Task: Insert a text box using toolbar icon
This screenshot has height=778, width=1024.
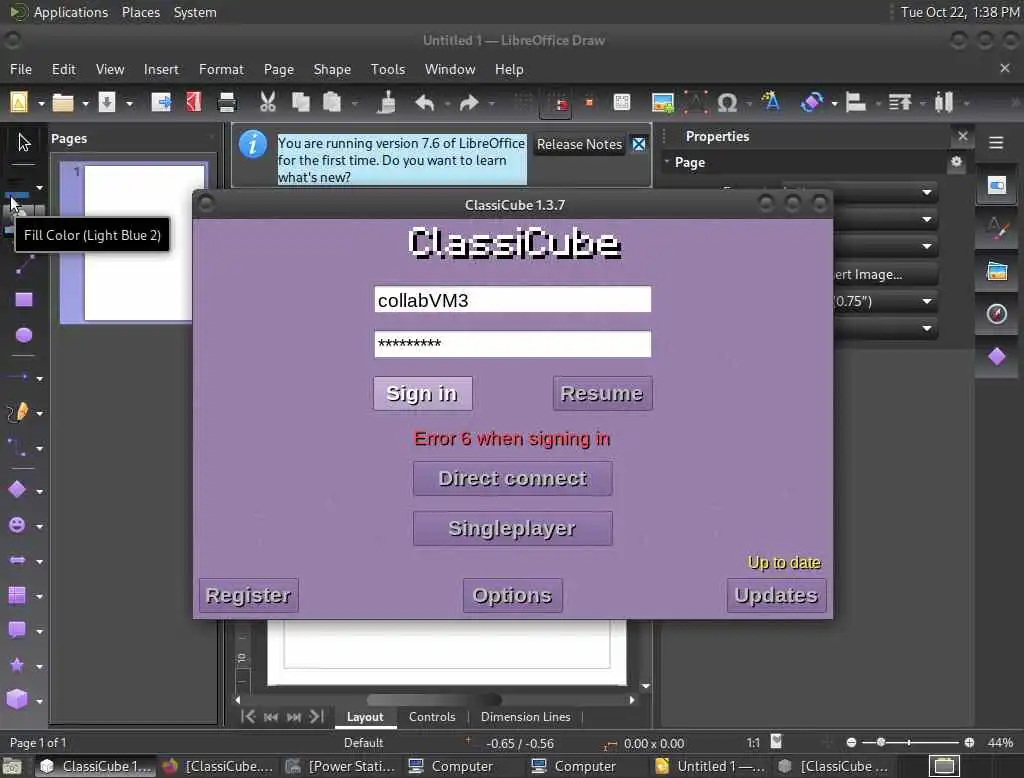Action: [x=696, y=103]
